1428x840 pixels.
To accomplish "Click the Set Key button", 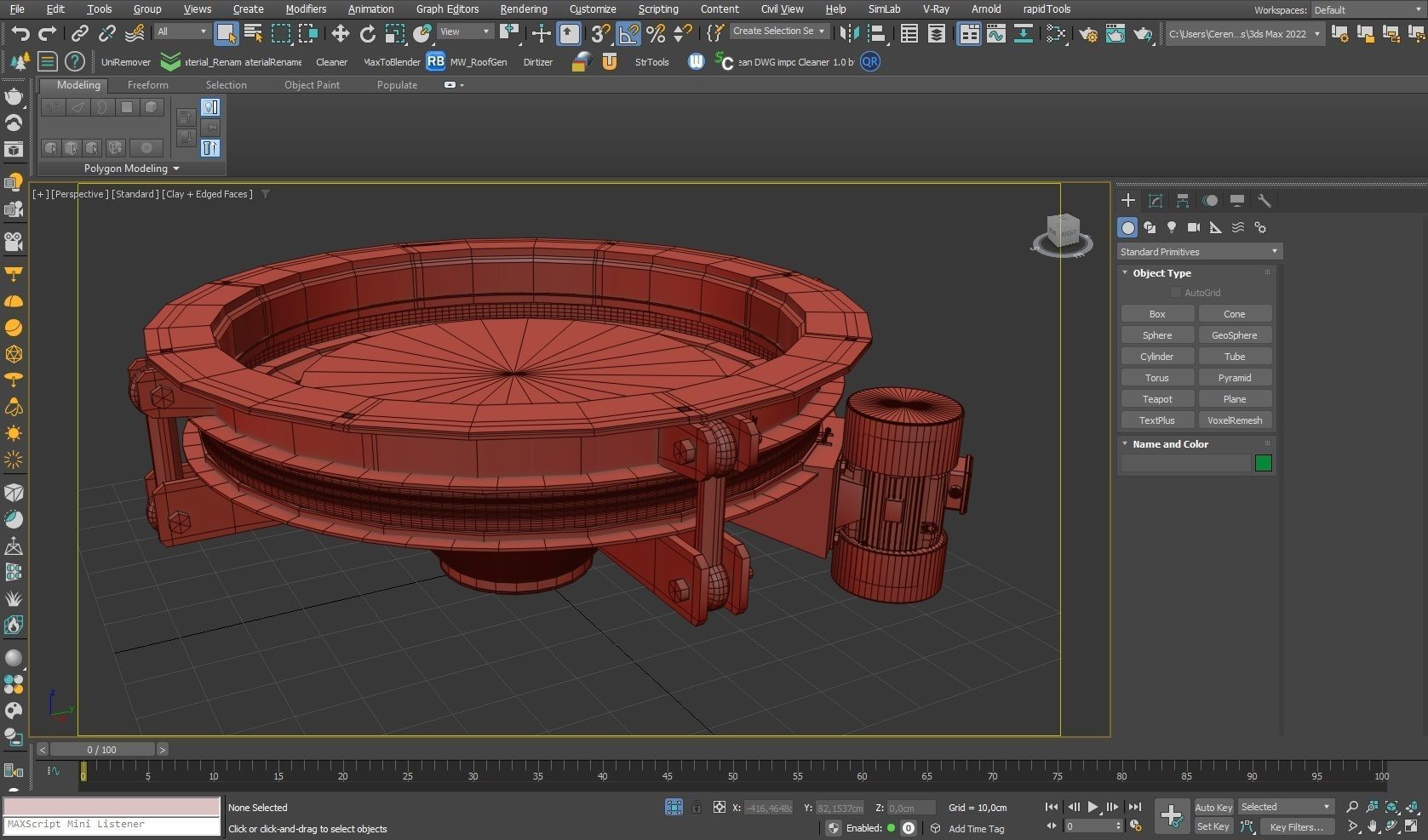I will (x=1213, y=826).
